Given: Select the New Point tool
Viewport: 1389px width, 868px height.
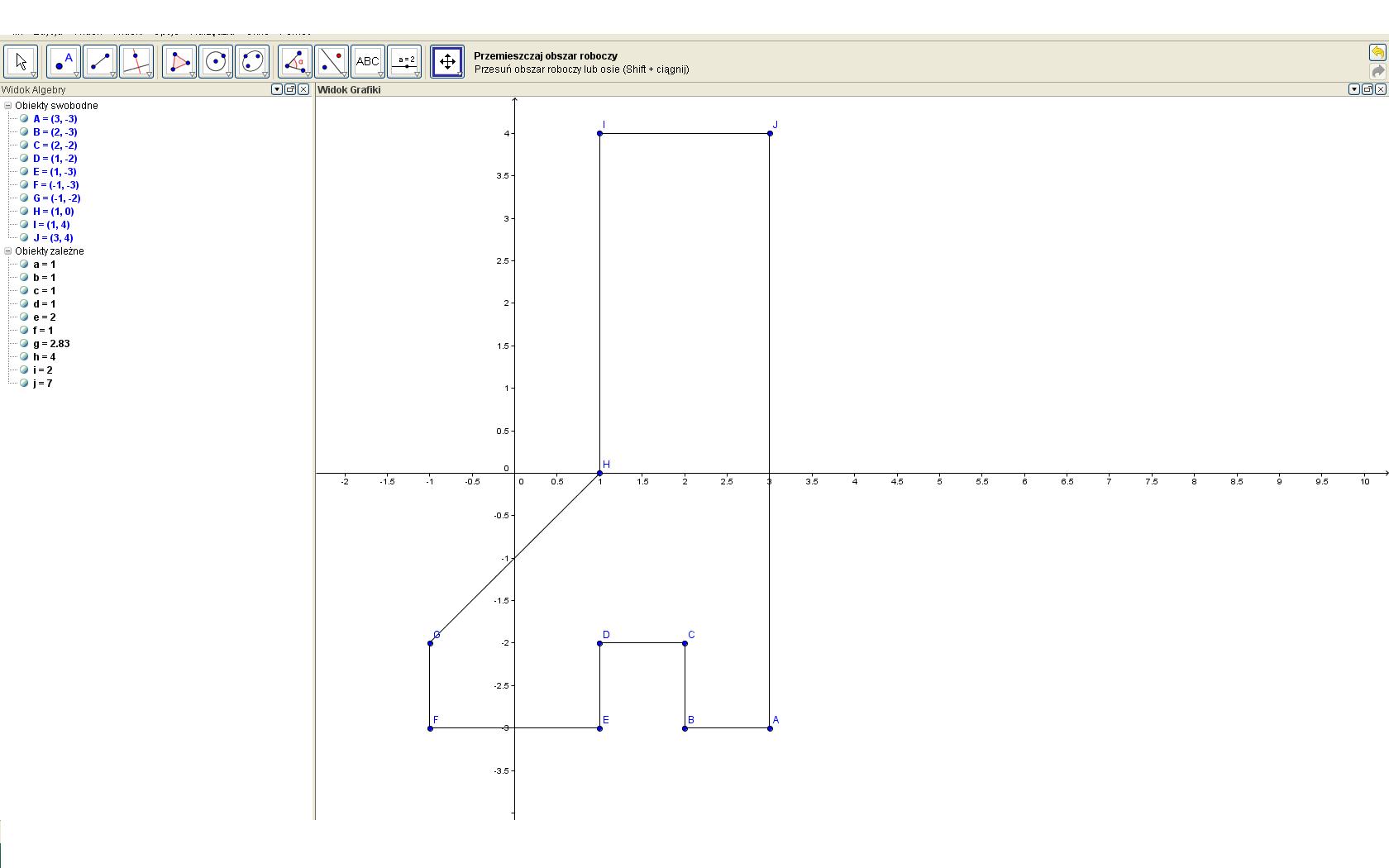Looking at the screenshot, I should point(64,62).
